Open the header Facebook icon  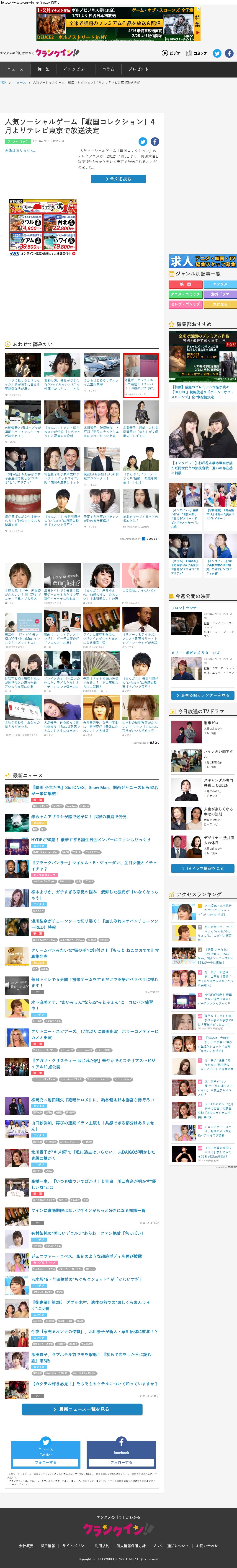[229, 54]
